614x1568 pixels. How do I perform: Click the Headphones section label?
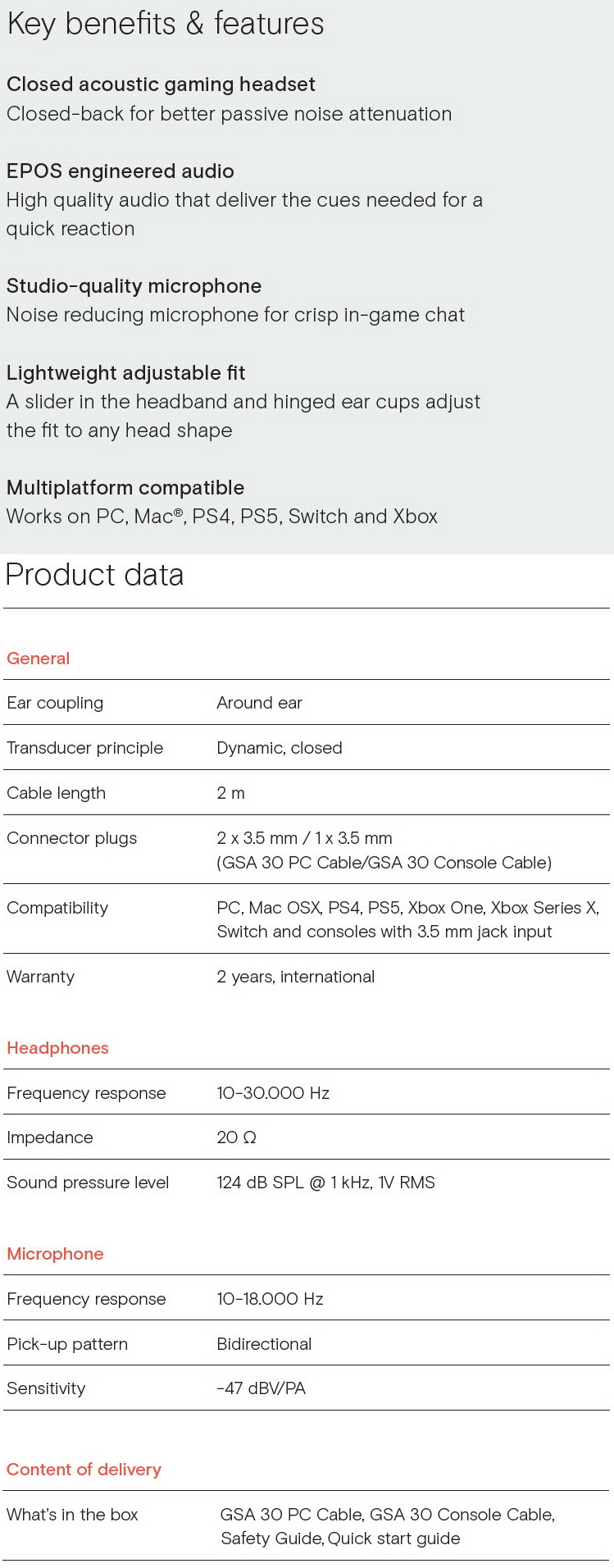pyautogui.click(x=57, y=1048)
